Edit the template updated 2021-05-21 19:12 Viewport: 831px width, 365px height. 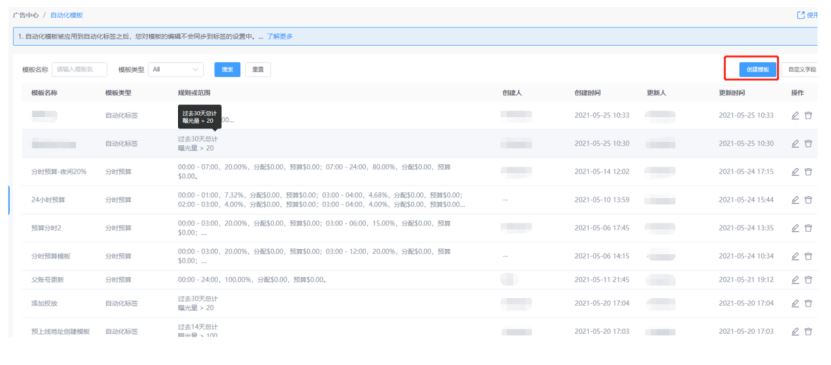point(795,279)
